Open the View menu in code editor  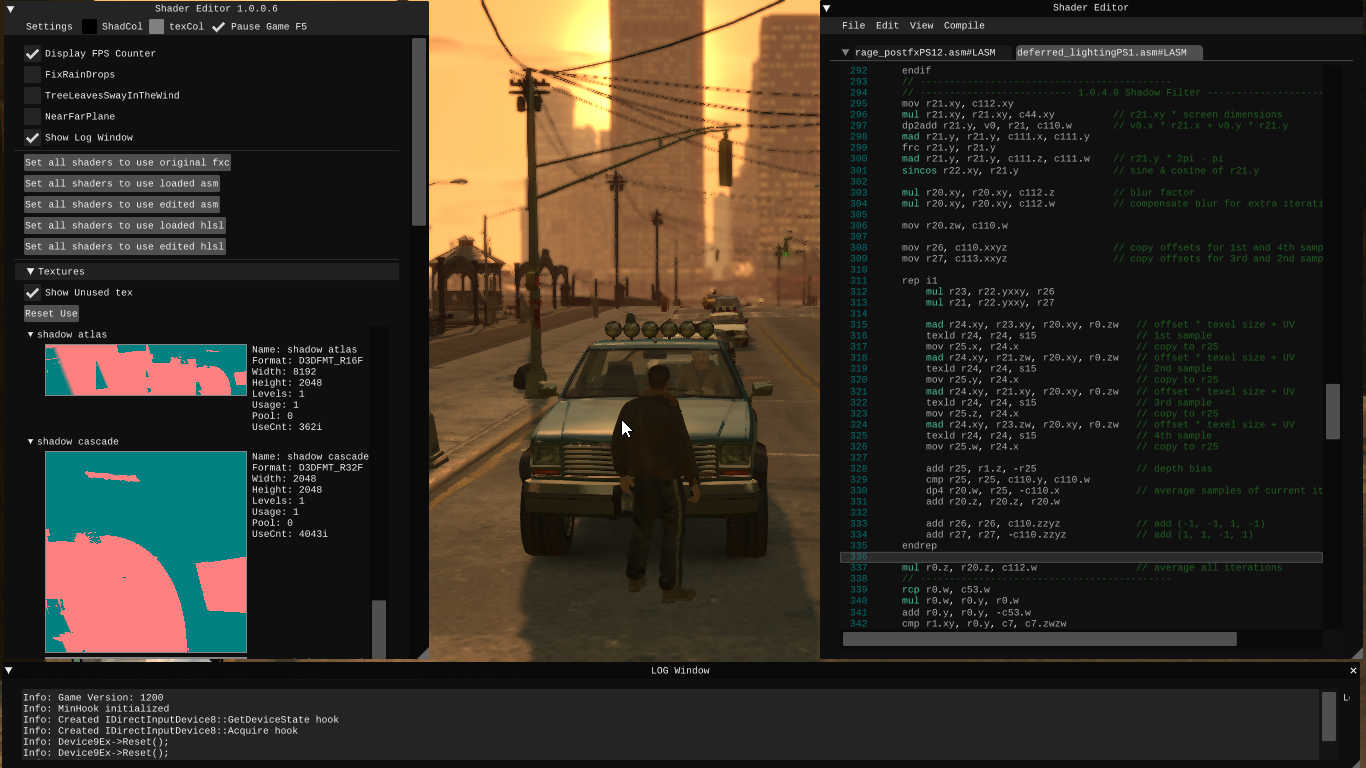[921, 25]
